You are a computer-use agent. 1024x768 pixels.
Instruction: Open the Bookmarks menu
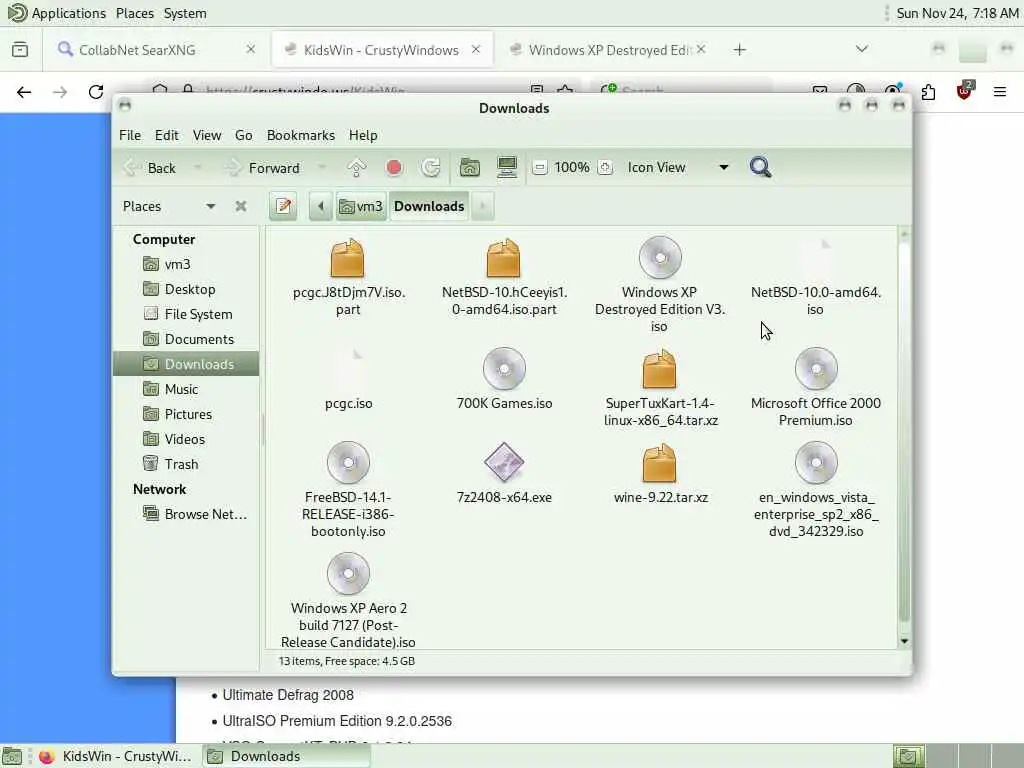pyautogui.click(x=300, y=135)
